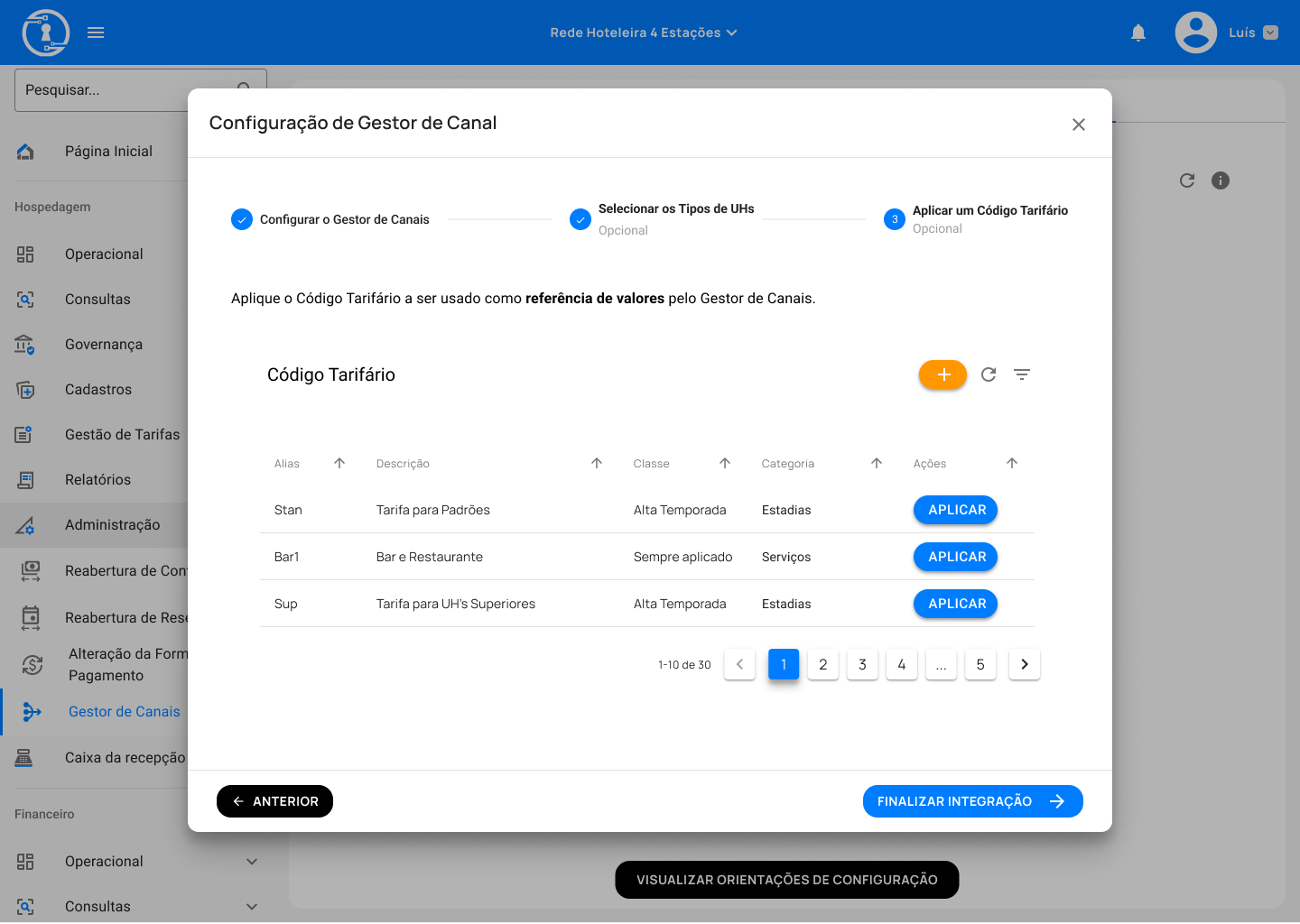Screen dimensions: 1300x924
Task: Click the info icon in background page
Action: 1221,180
